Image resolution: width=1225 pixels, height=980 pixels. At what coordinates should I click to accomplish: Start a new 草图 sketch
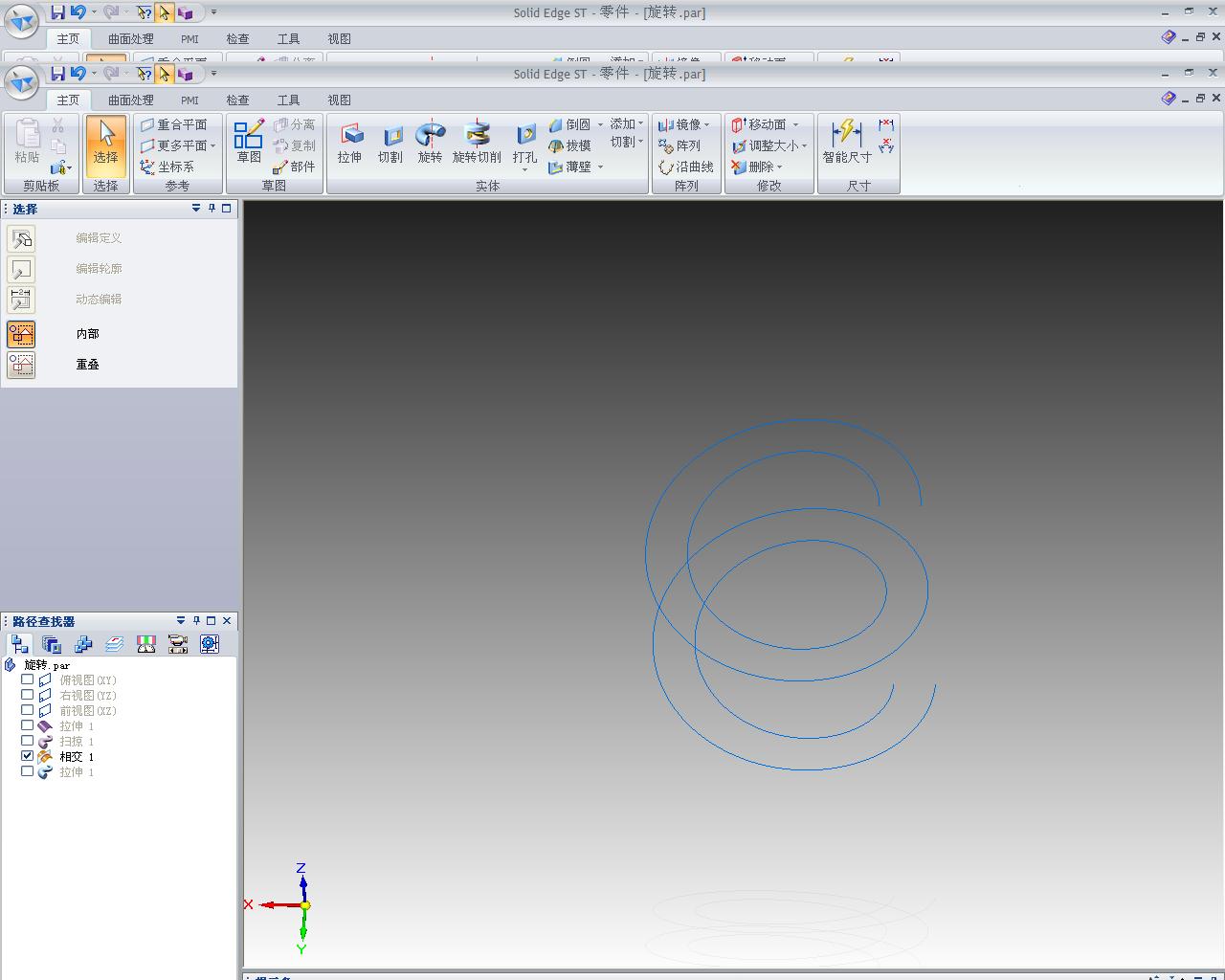tap(249, 142)
